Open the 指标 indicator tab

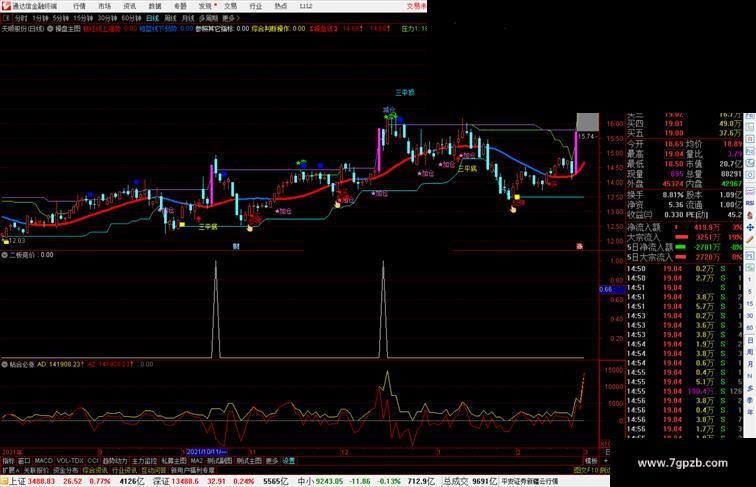[x=8, y=461]
